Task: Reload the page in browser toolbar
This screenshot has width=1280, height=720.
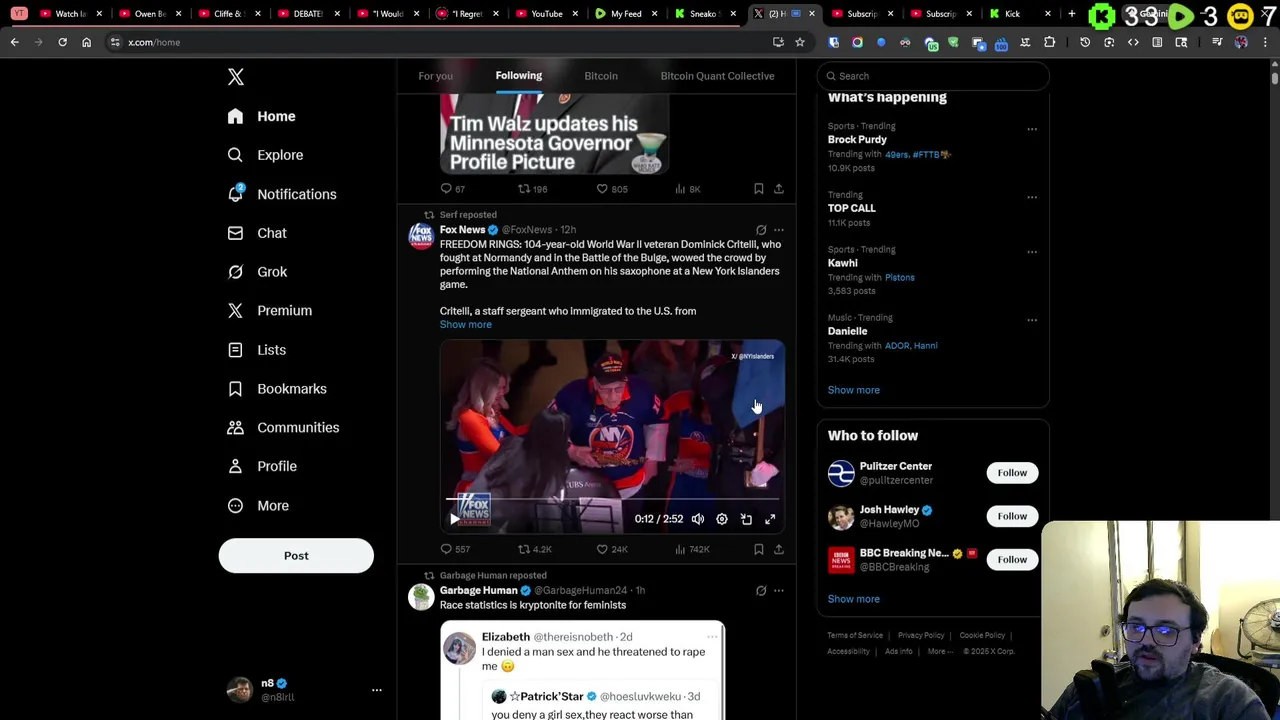Action: [62, 42]
